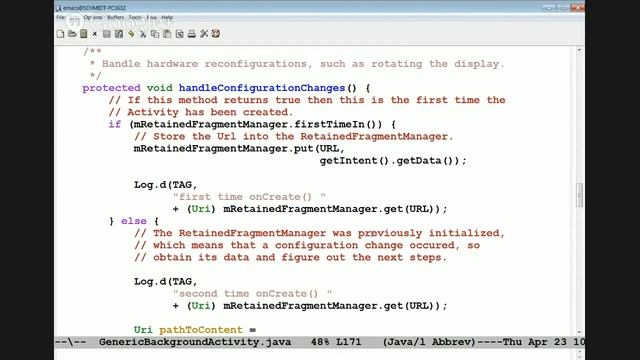Open the File menu
The image size is (640, 360).
pyautogui.click(x=60, y=18)
